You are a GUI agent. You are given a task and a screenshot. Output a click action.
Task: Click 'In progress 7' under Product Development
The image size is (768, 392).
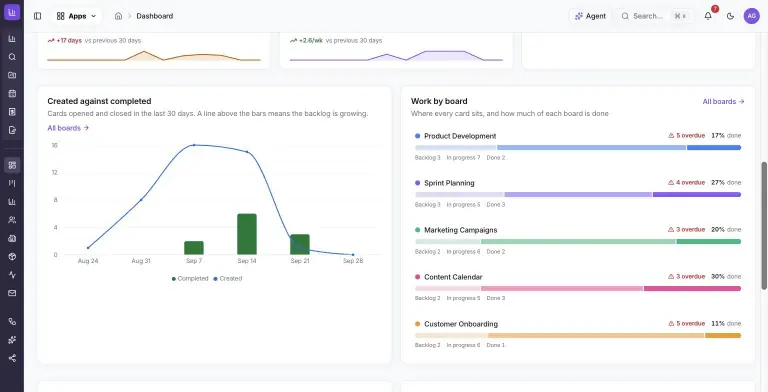(463, 158)
